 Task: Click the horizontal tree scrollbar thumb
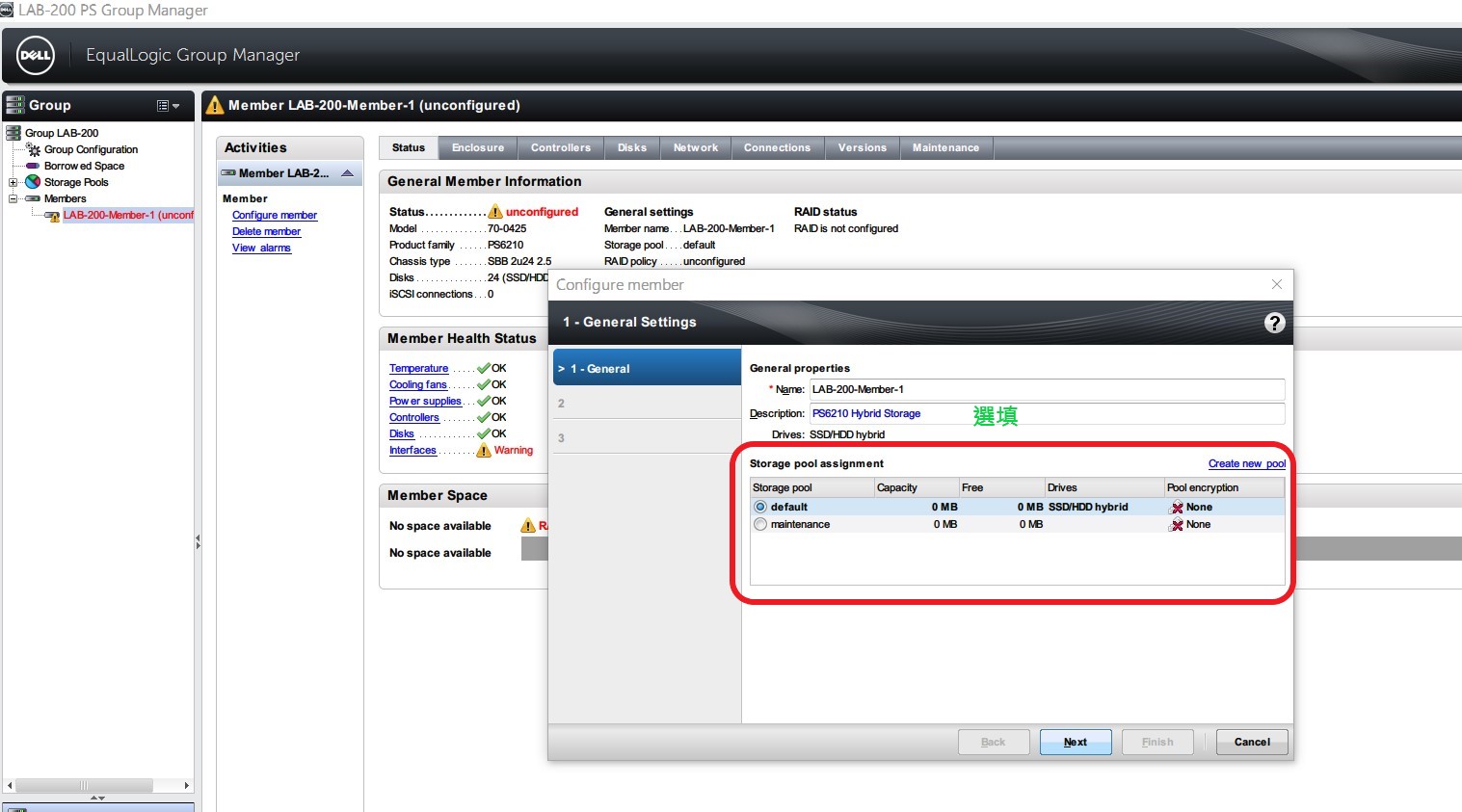84,785
